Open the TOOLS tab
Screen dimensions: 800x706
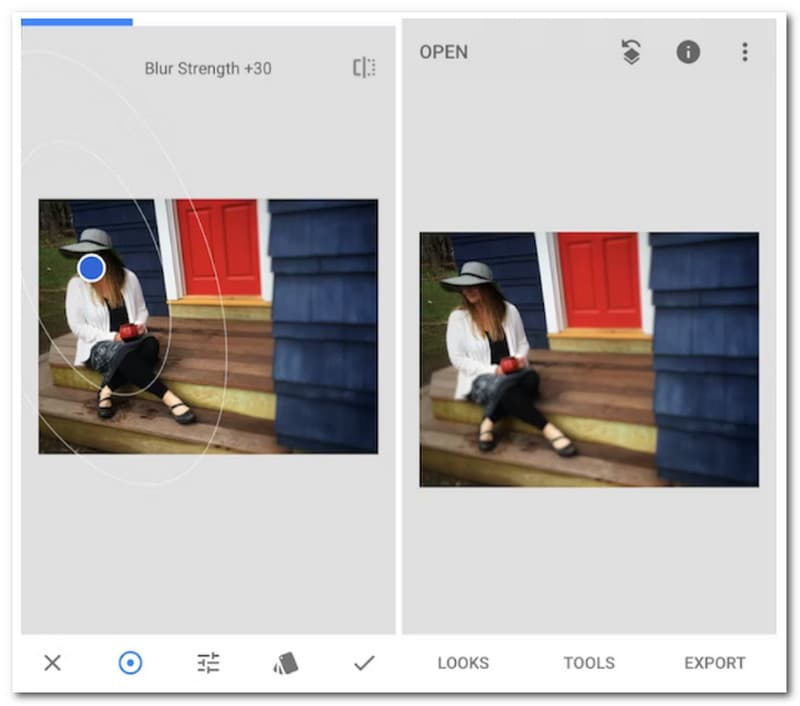tap(589, 663)
